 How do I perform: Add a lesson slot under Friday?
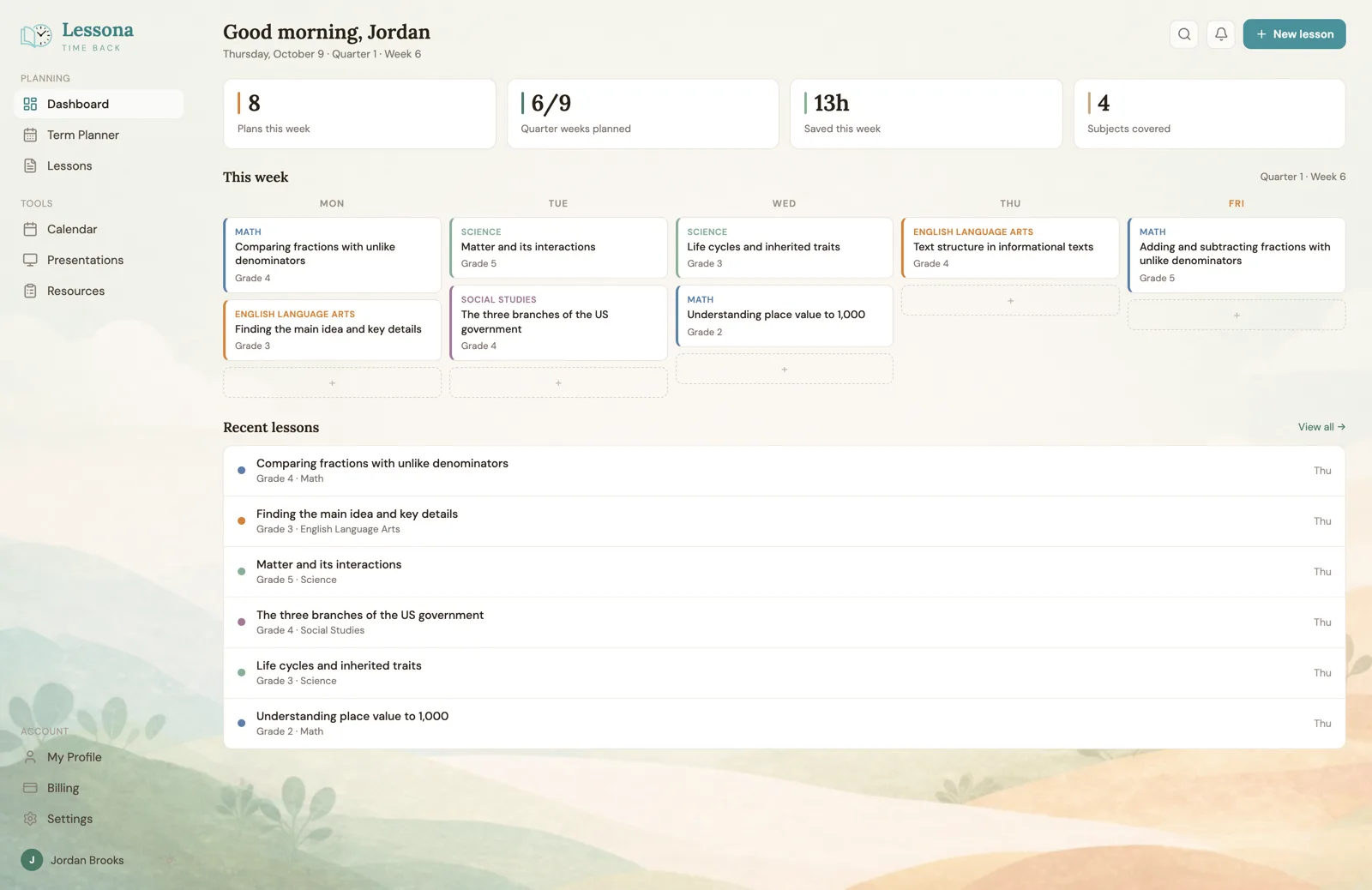tap(1237, 315)
